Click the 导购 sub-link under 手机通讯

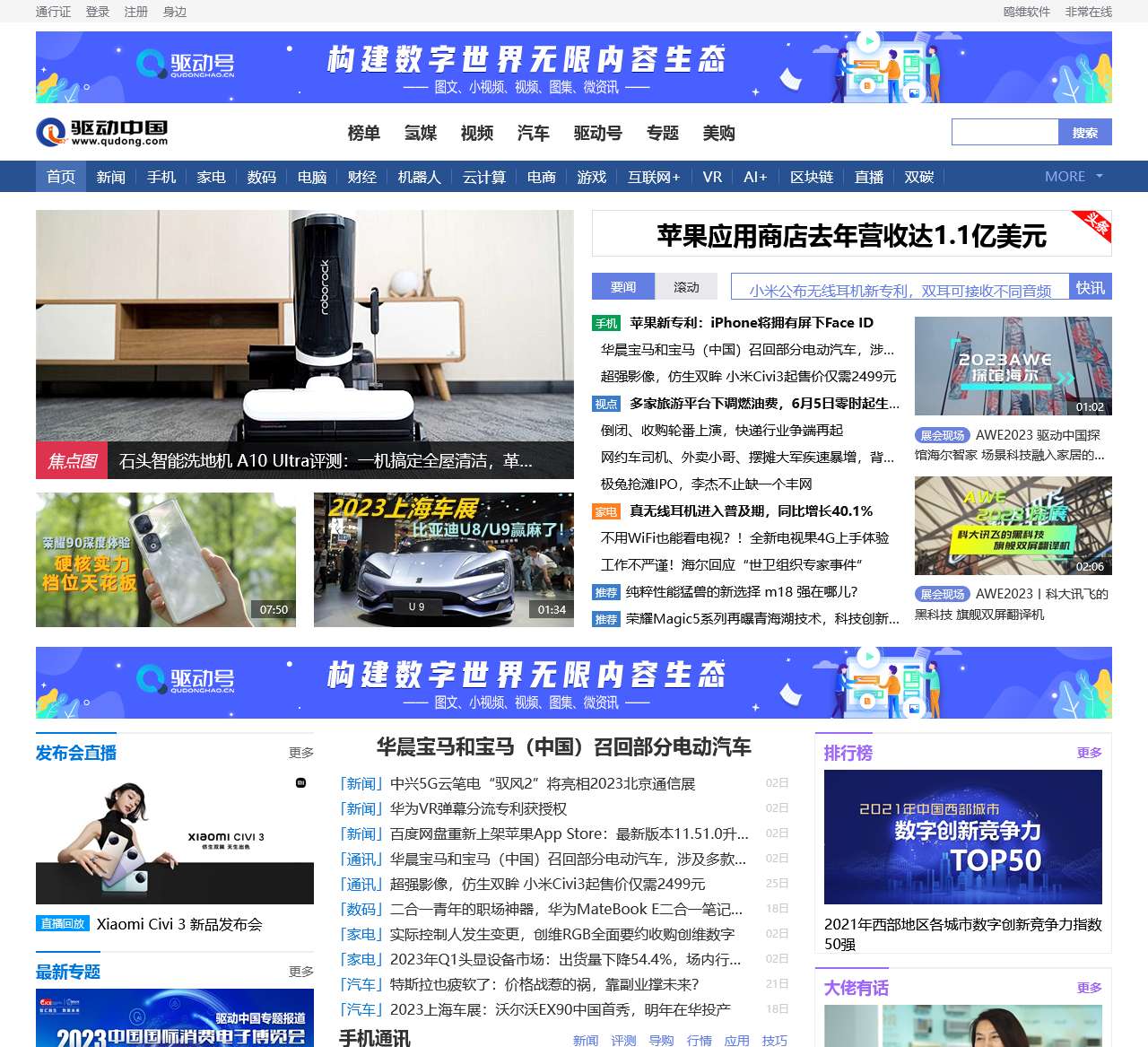click(661, 1040)
